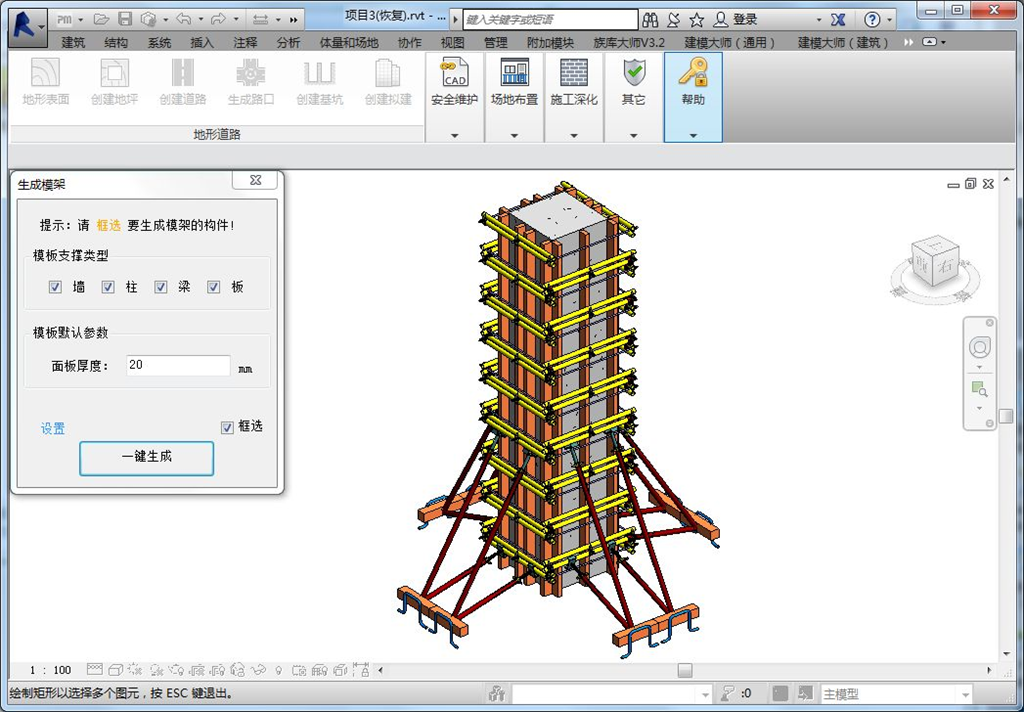The height and width of the screenshot is (712, 1024).
Task: Click the 一键生成 button
Action: (146, 458)
